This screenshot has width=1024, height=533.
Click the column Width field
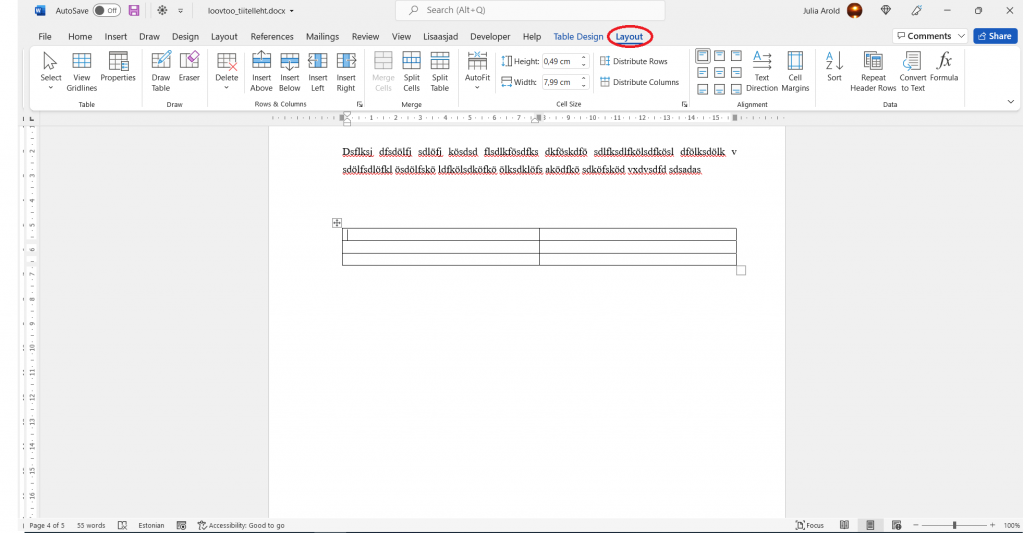(560, 82)
